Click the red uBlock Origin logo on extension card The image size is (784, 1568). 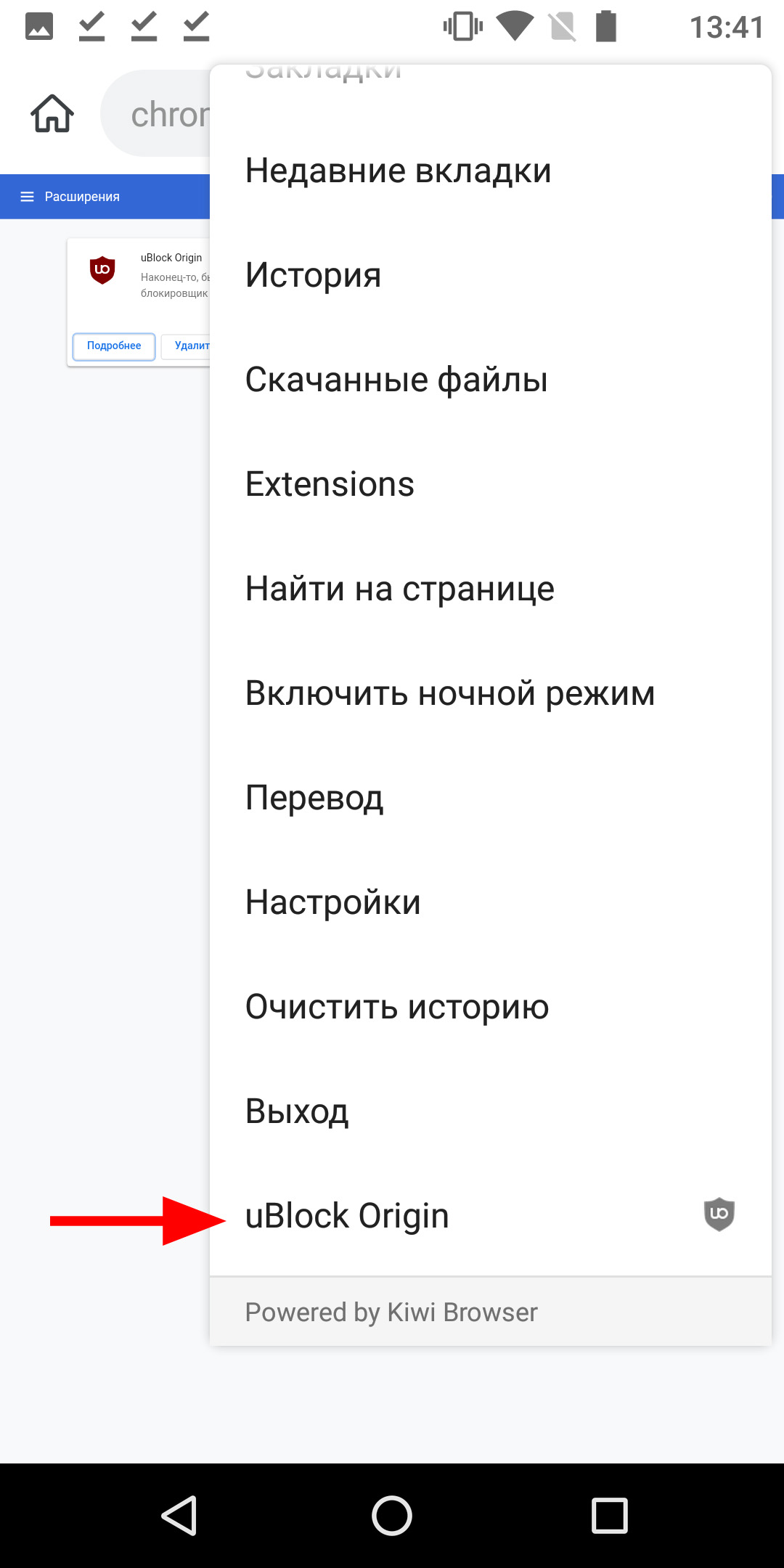tap(102, 269)
